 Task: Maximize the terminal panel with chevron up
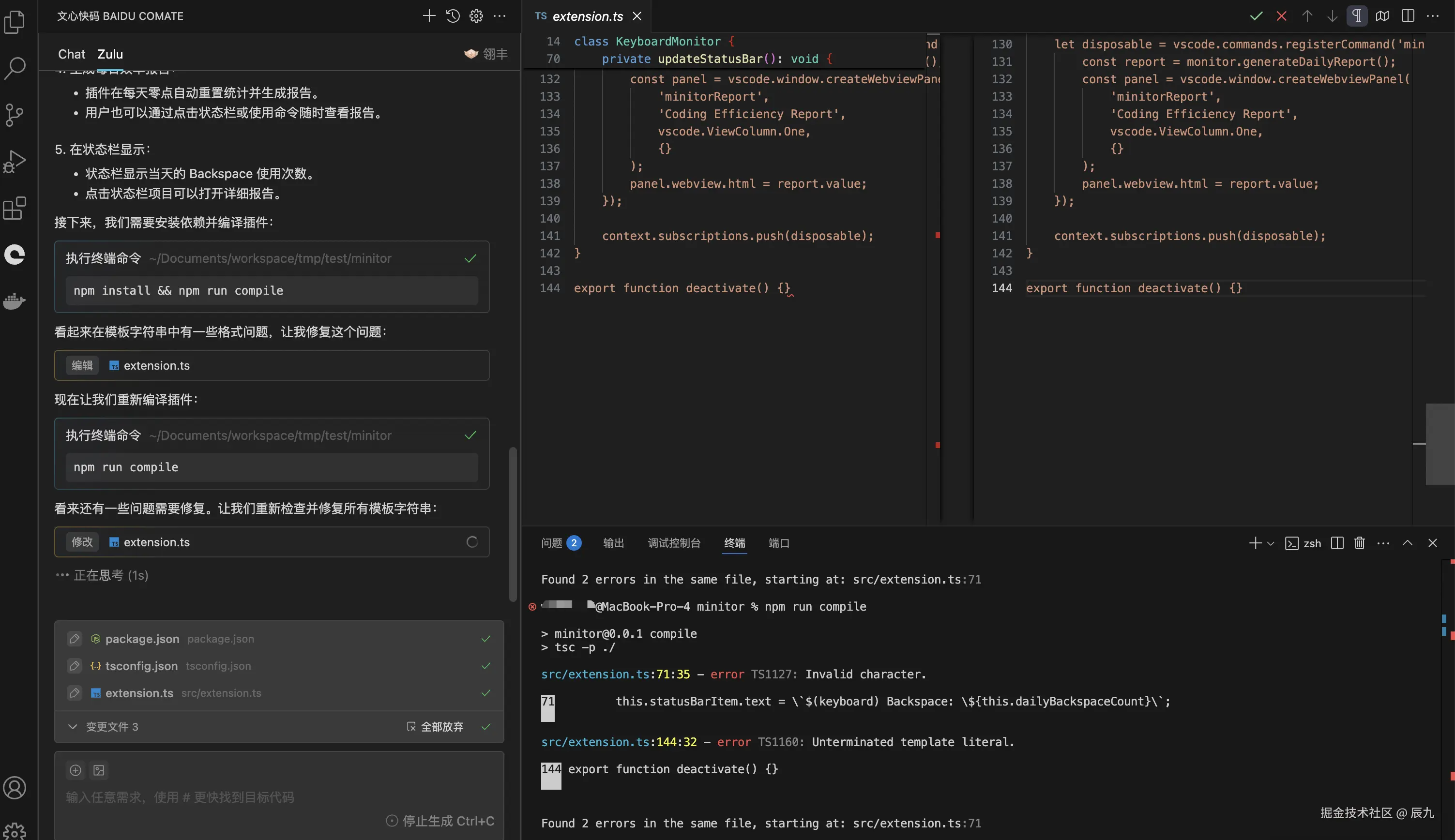pyautogui.click(x=1407, y=543)
